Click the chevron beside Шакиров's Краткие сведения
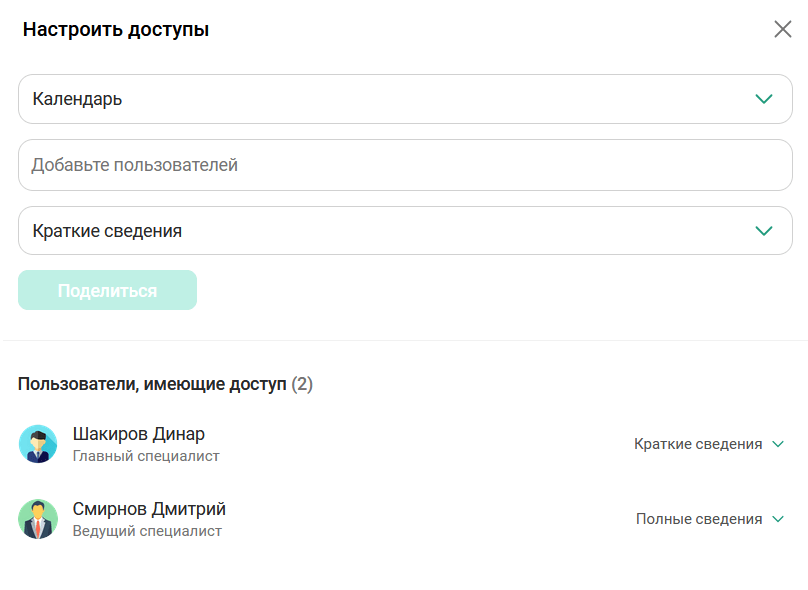 pyautogui.click(x=780, y=443)
